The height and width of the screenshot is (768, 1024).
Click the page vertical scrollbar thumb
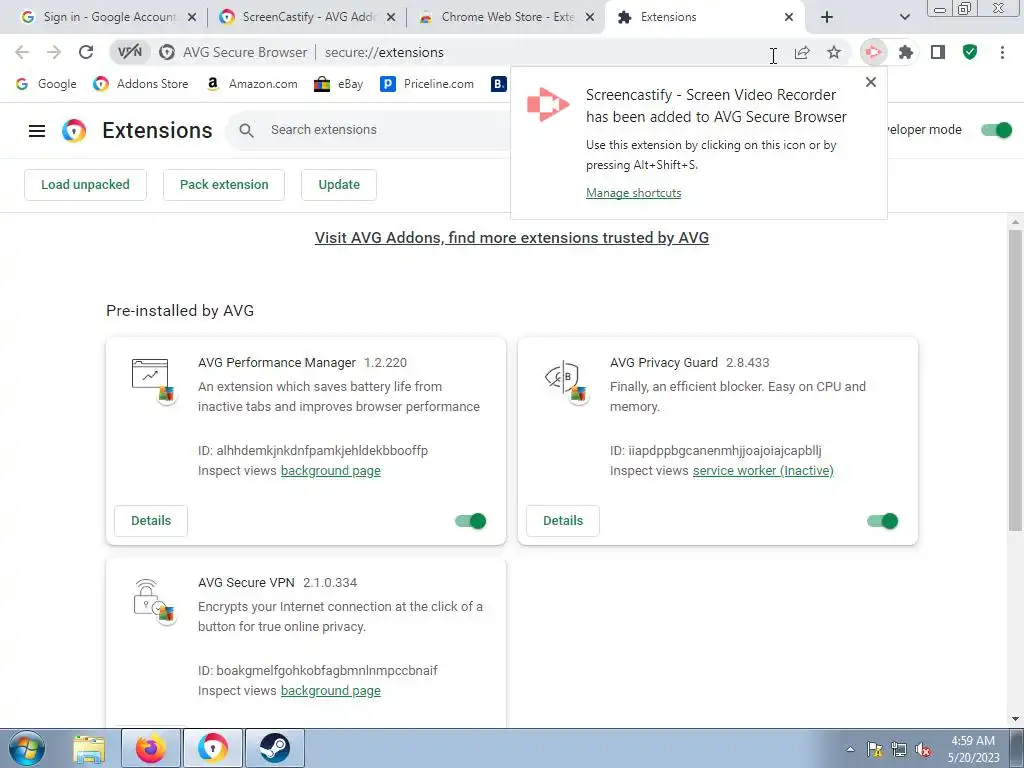(x=1015, y=379)
